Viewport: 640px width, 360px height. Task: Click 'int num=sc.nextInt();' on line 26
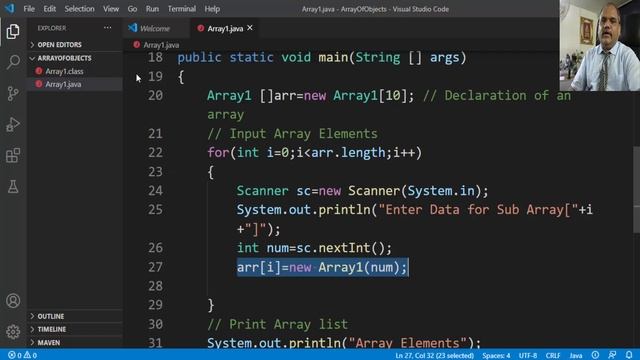coord(314,248)
